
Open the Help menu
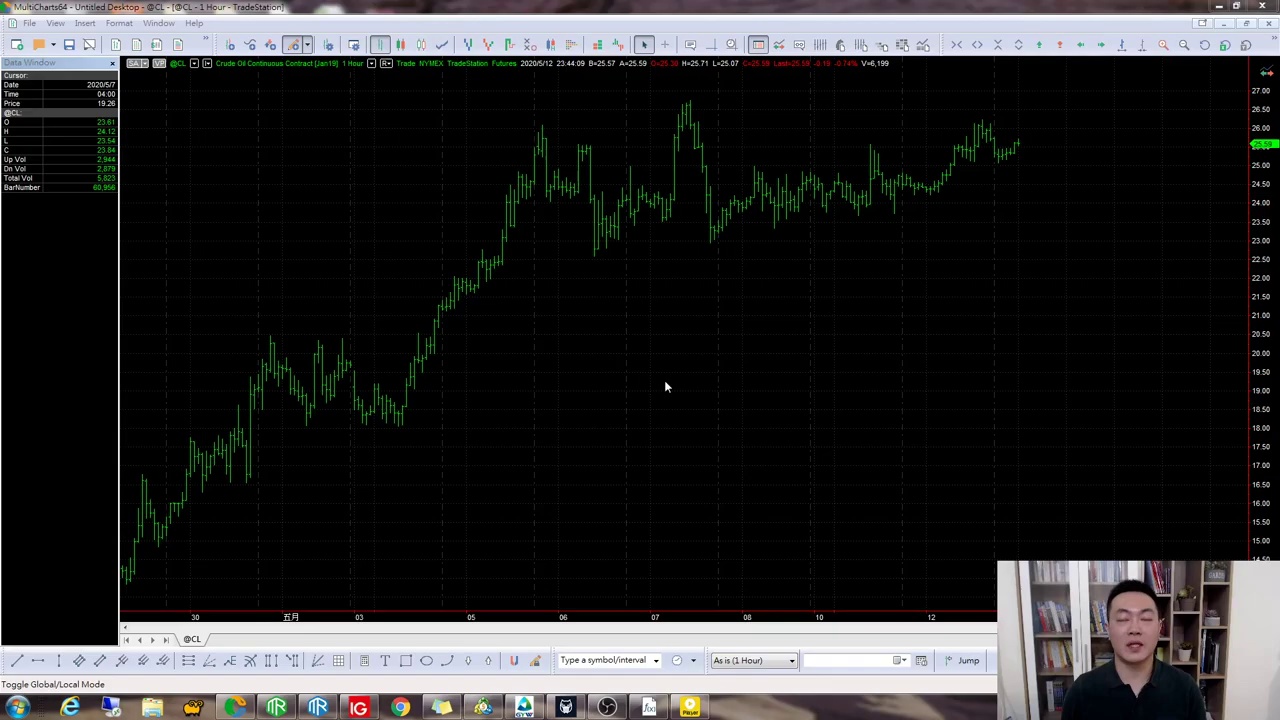[194, 23]
